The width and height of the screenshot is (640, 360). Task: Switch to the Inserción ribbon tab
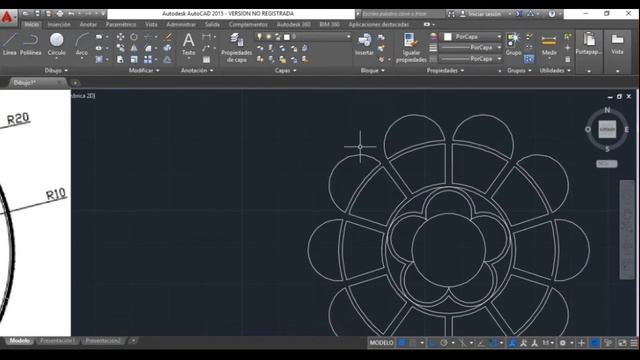point(59,24)
